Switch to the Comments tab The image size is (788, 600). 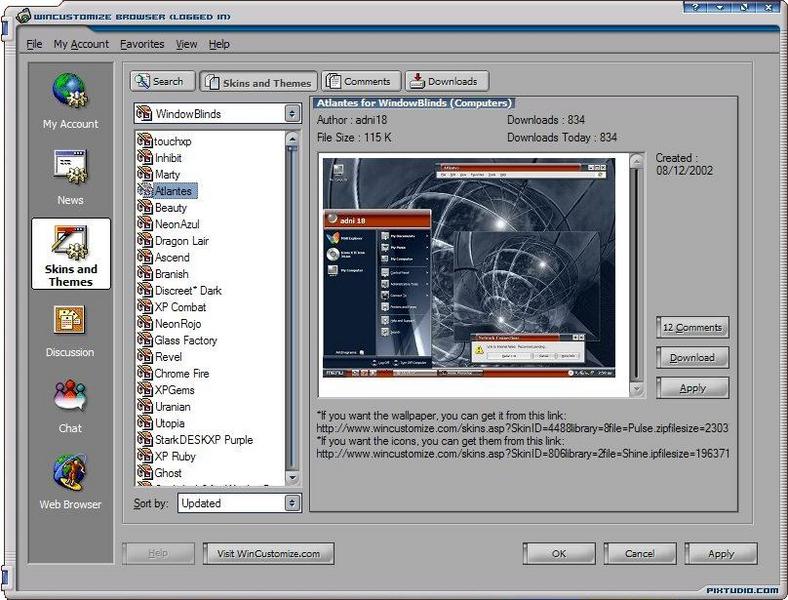coord(360,81)
